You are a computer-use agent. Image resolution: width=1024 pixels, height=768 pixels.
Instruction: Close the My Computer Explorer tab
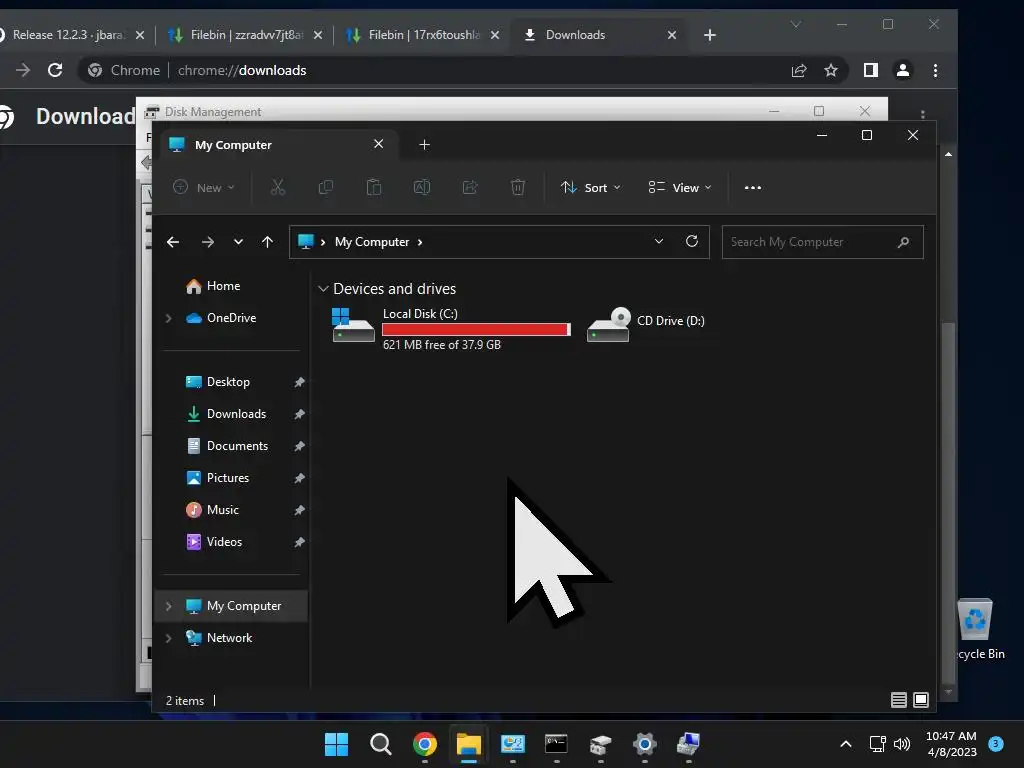pyautogui.click(x=379, y=144)
